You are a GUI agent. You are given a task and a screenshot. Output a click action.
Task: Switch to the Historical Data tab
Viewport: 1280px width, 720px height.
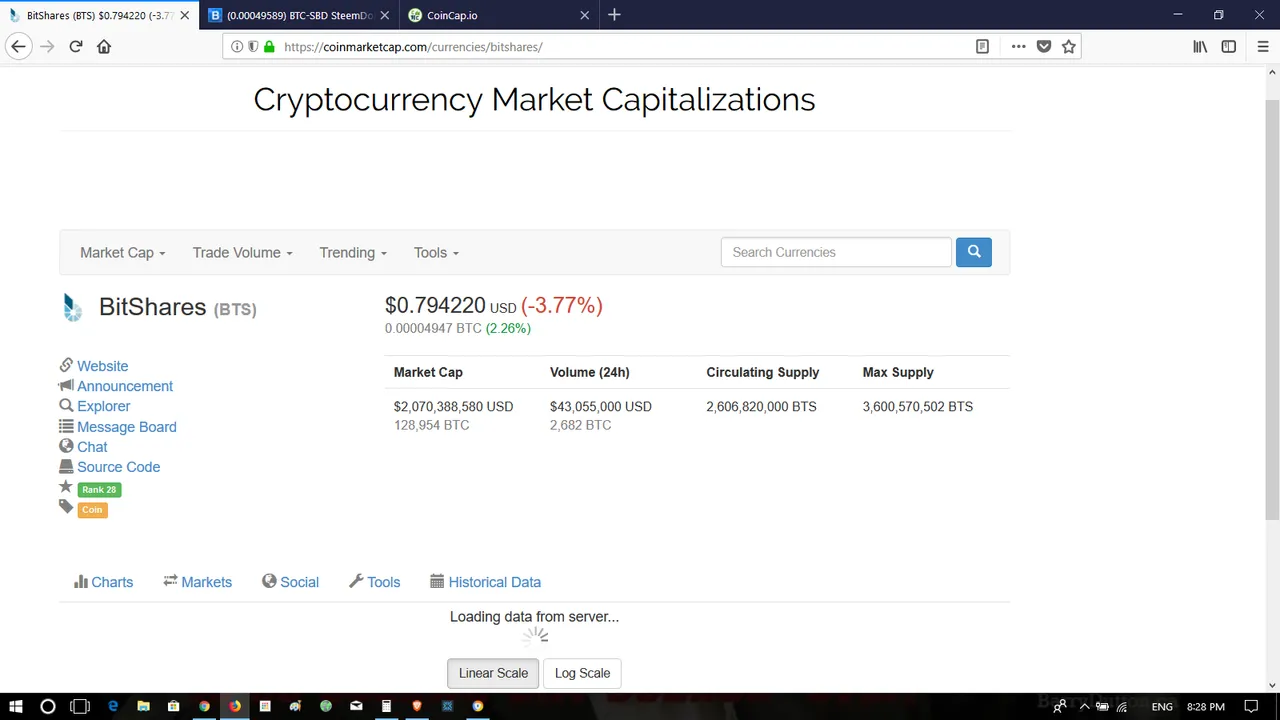point(485,582)
